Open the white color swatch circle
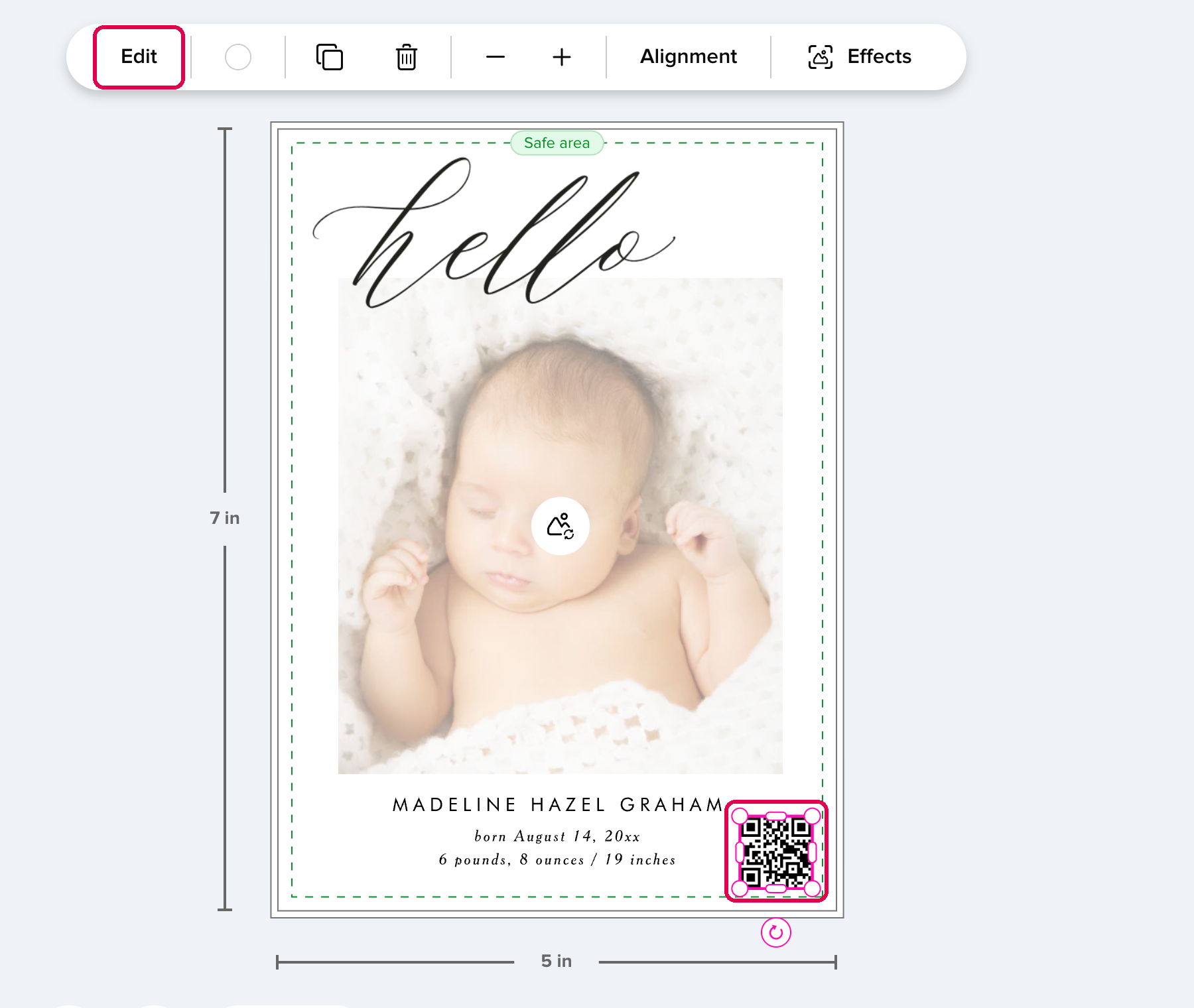Viewport: 1194px width, 1008px height. 238,57
